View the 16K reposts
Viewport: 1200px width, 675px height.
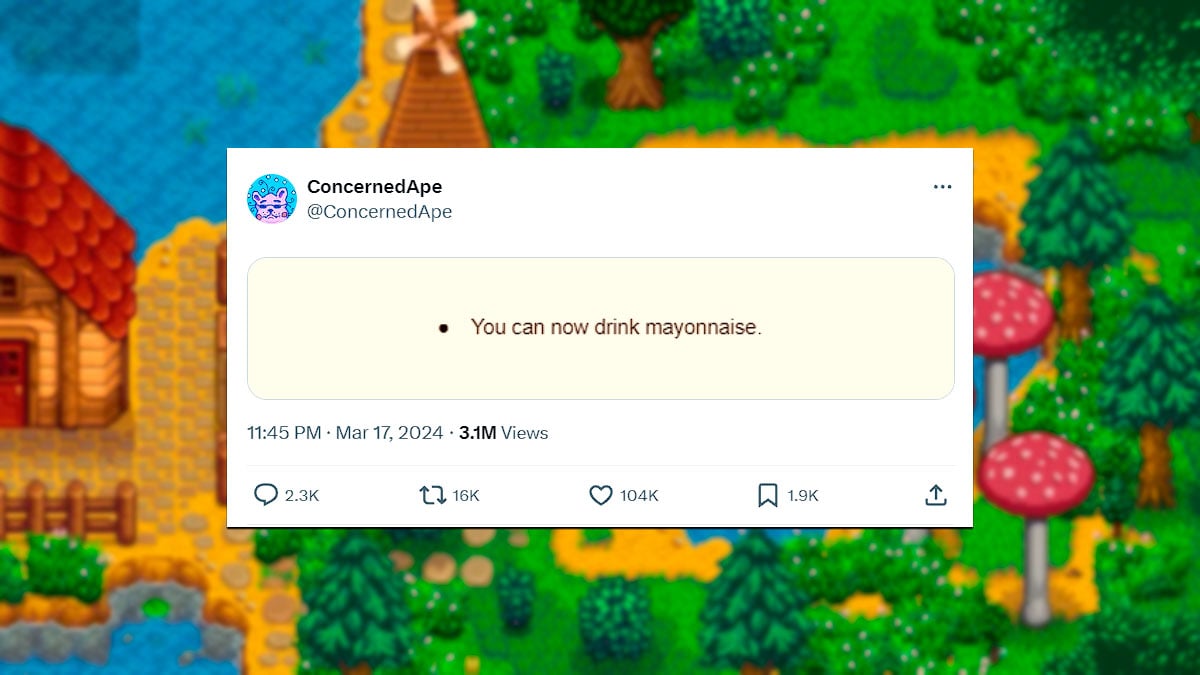(465, 494)
